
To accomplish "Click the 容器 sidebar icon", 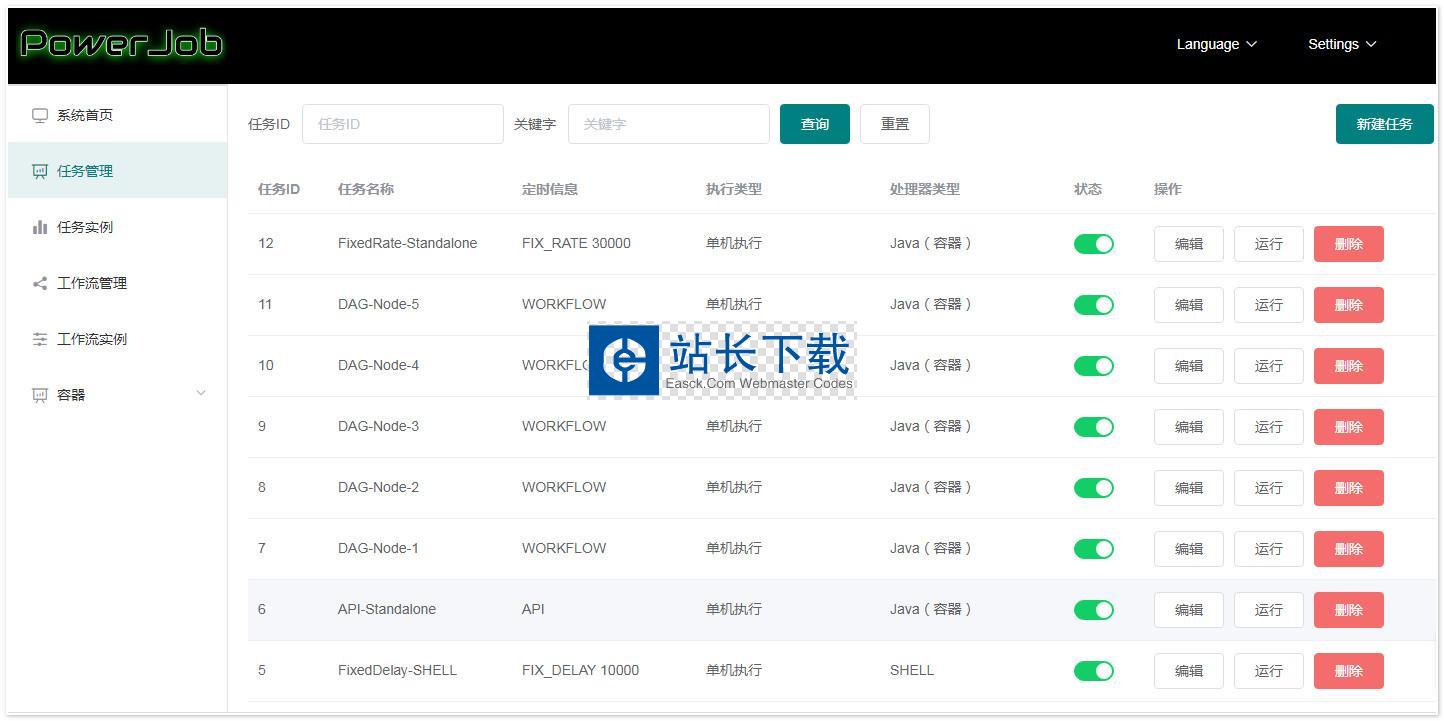I will coord(40,395).
